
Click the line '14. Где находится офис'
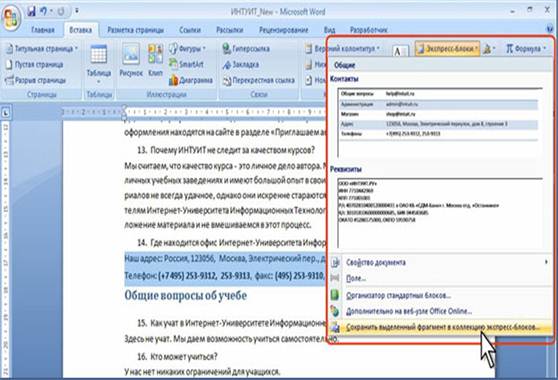coord(231,243)
